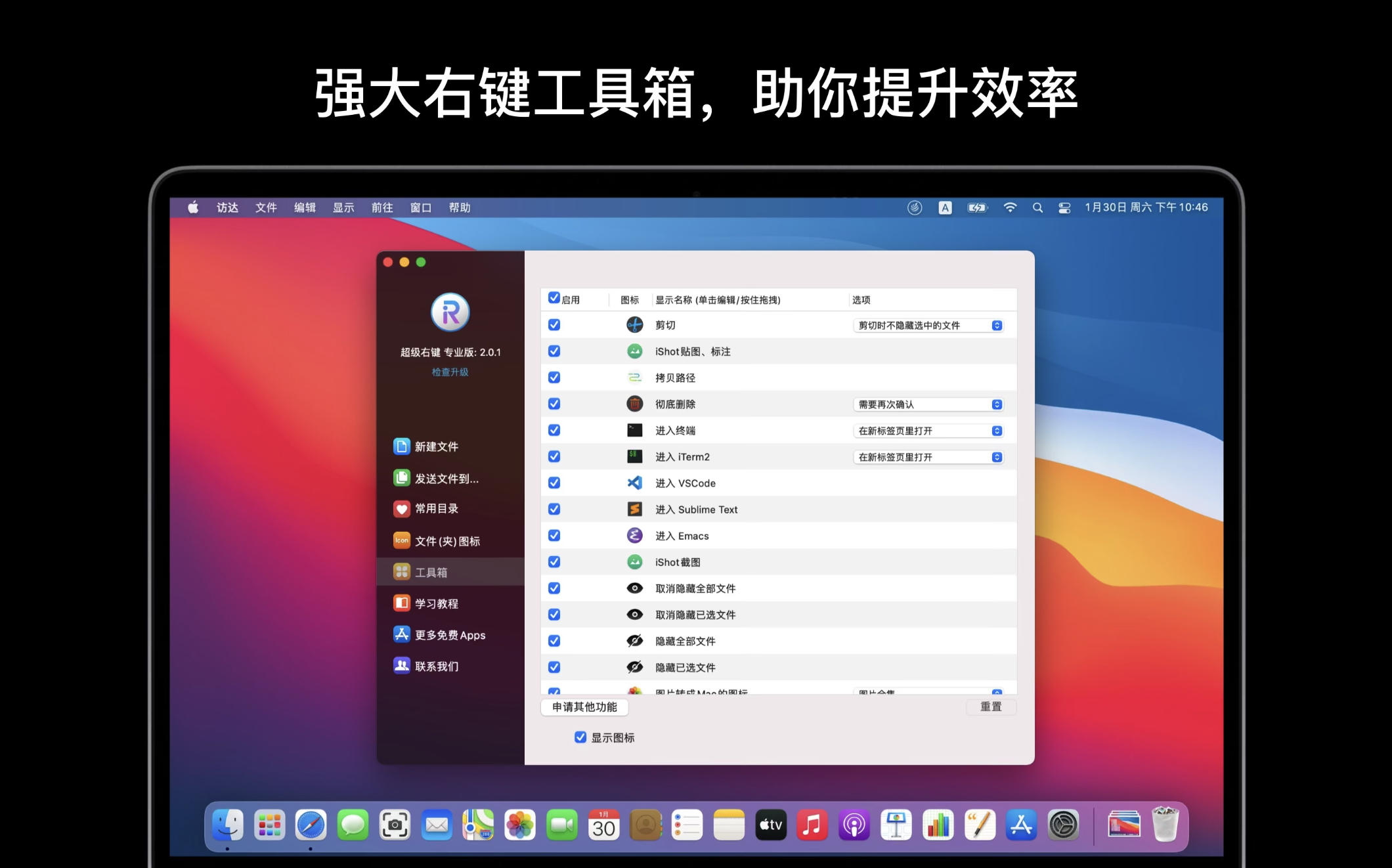This screenshot has height=868, width=1392.
Task: Click the scissors icon beside 剪切
Action: click(634, 325)
